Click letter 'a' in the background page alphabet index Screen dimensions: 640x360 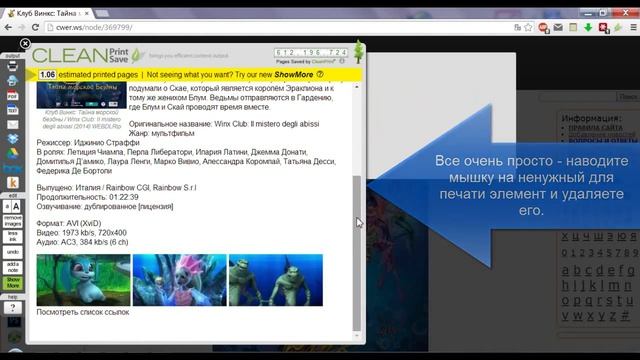565,271
